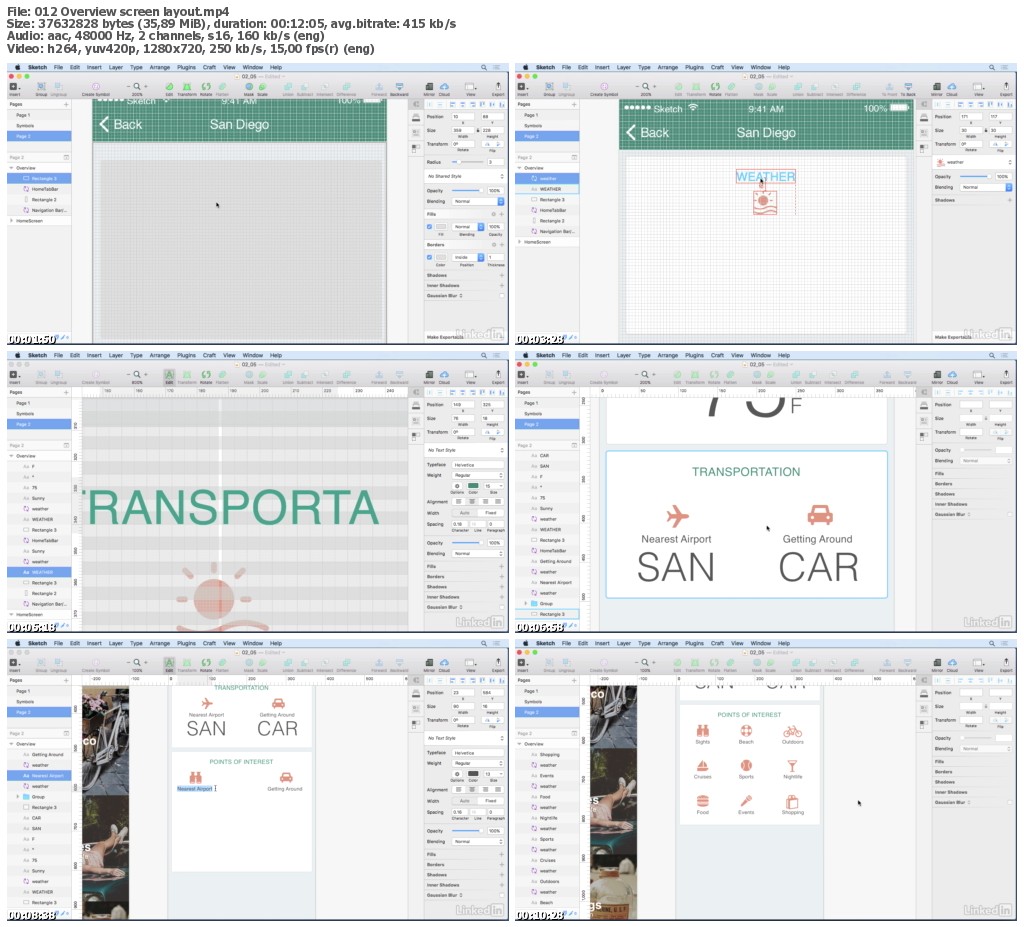Viewport: 1024px width, 927px height.
Task: Open the No Text Style dropdown, 00:08:38 frame
Action: pyautogui.click(x=465, y=738)
